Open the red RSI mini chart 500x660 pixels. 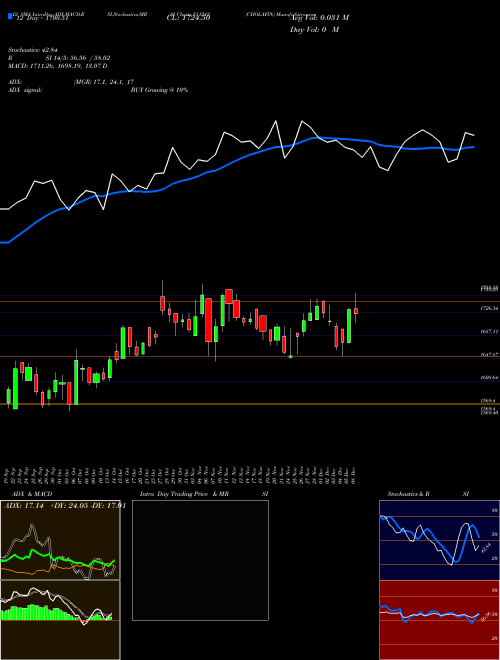(439, 620)
